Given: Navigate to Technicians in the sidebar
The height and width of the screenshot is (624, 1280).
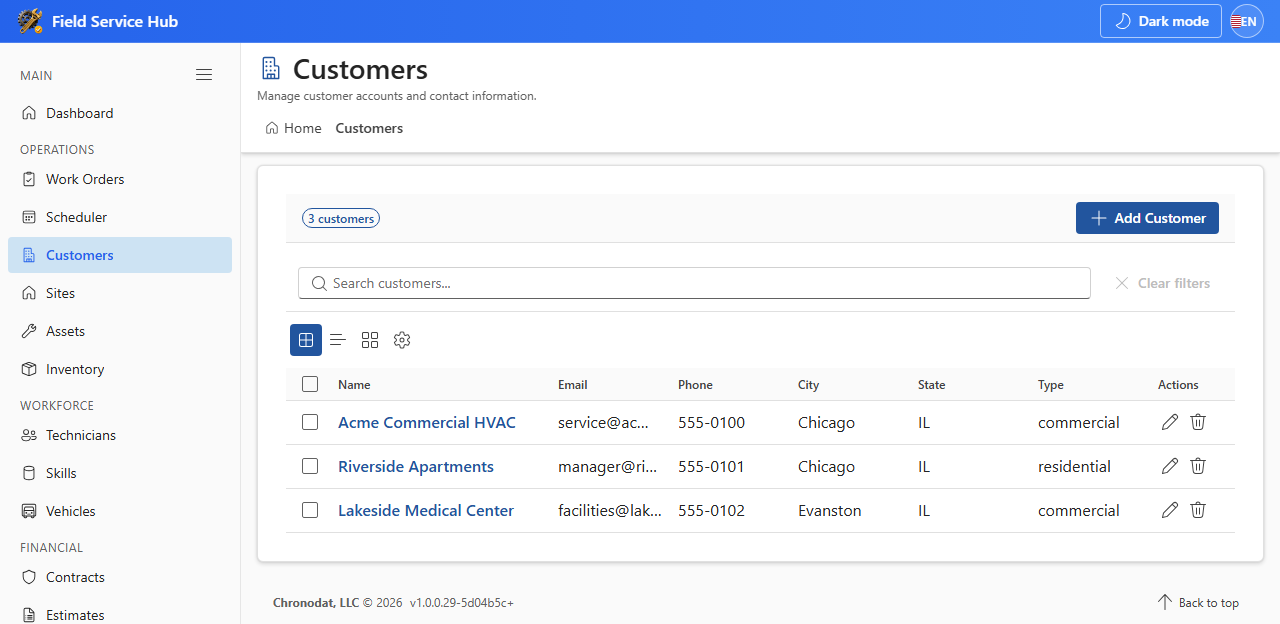Looking at the screenshot, I should point(120,435).
